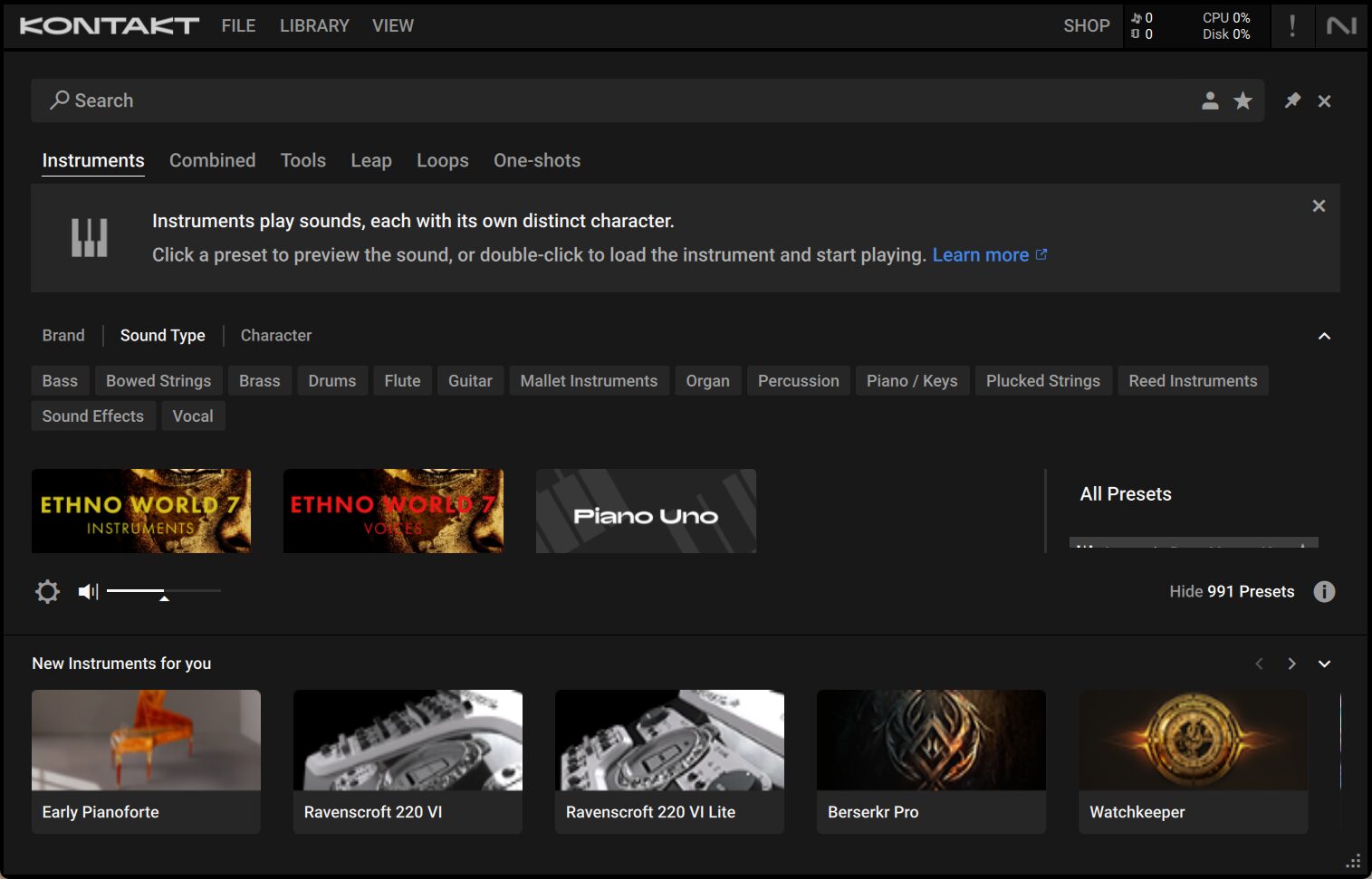Toggle preview speaker icon
Viewport: 1372px width, 879px height.
pyautogui.click(x=88, y=592)
